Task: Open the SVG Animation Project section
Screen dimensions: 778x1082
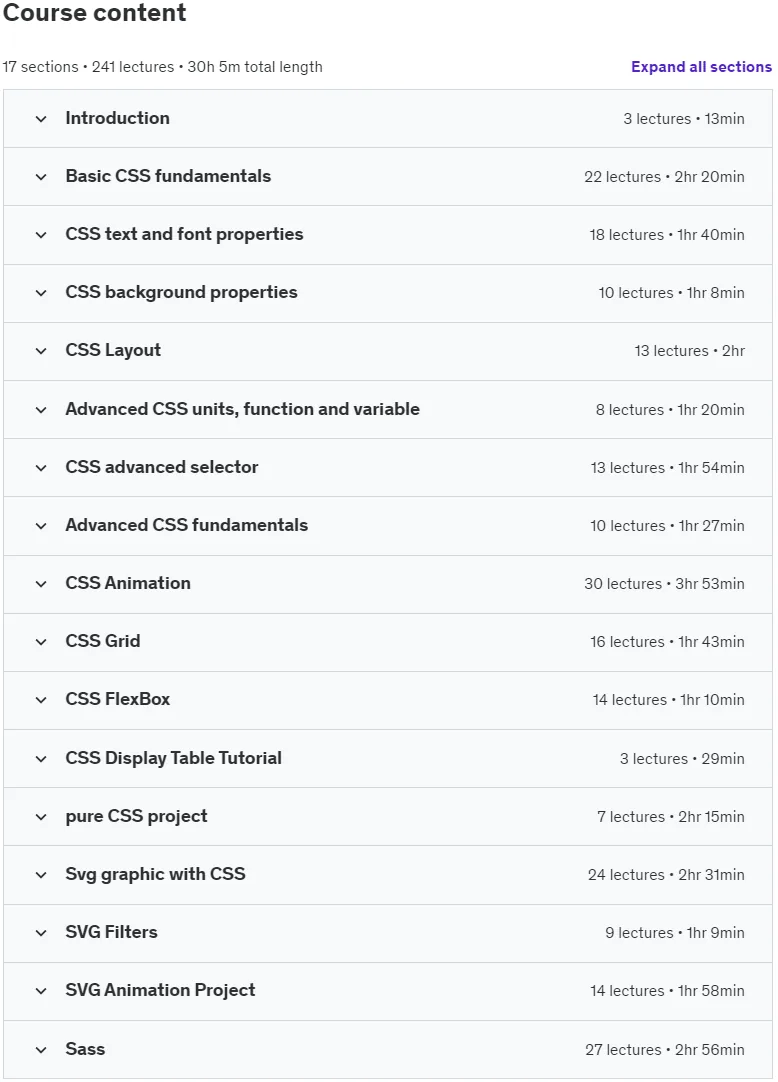Action: click(160, 990)
